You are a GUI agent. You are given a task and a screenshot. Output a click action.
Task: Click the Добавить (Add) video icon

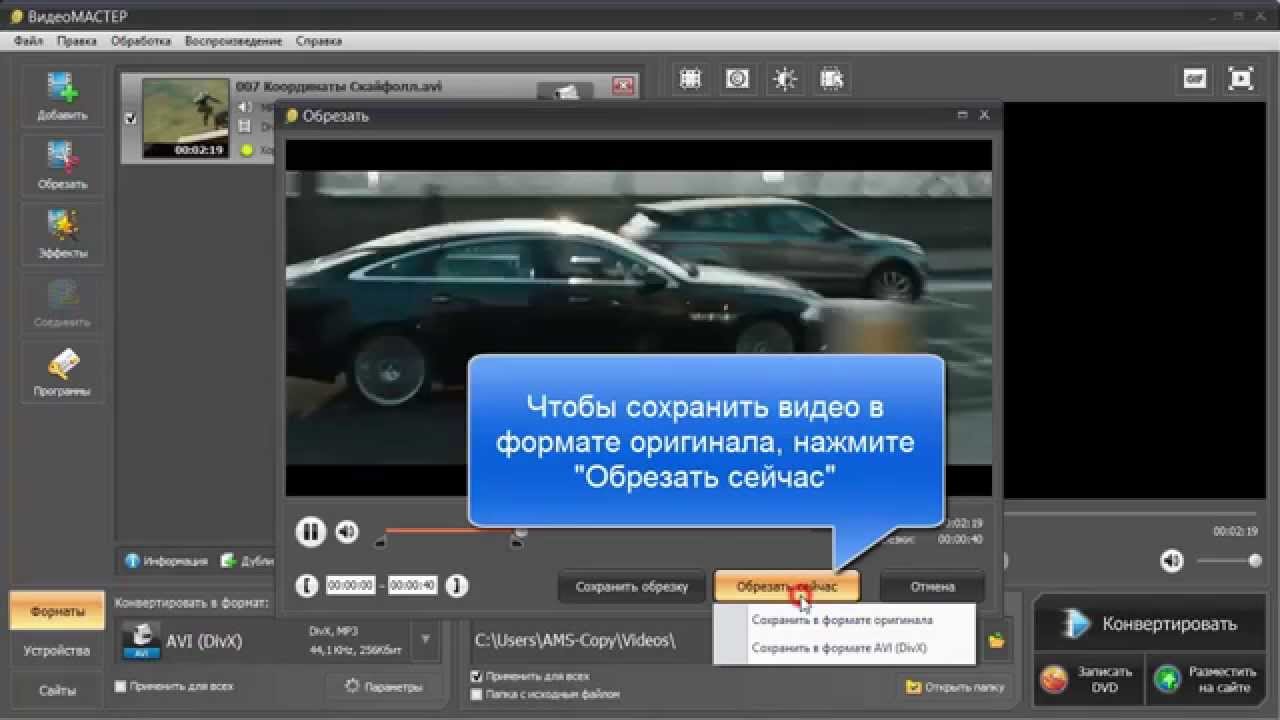click(x=63, y=96)
